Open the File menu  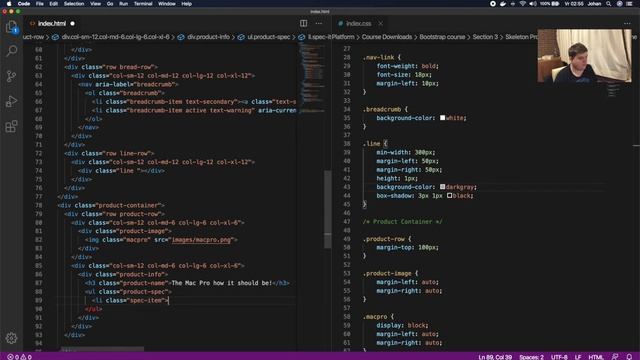pos(39,4)
